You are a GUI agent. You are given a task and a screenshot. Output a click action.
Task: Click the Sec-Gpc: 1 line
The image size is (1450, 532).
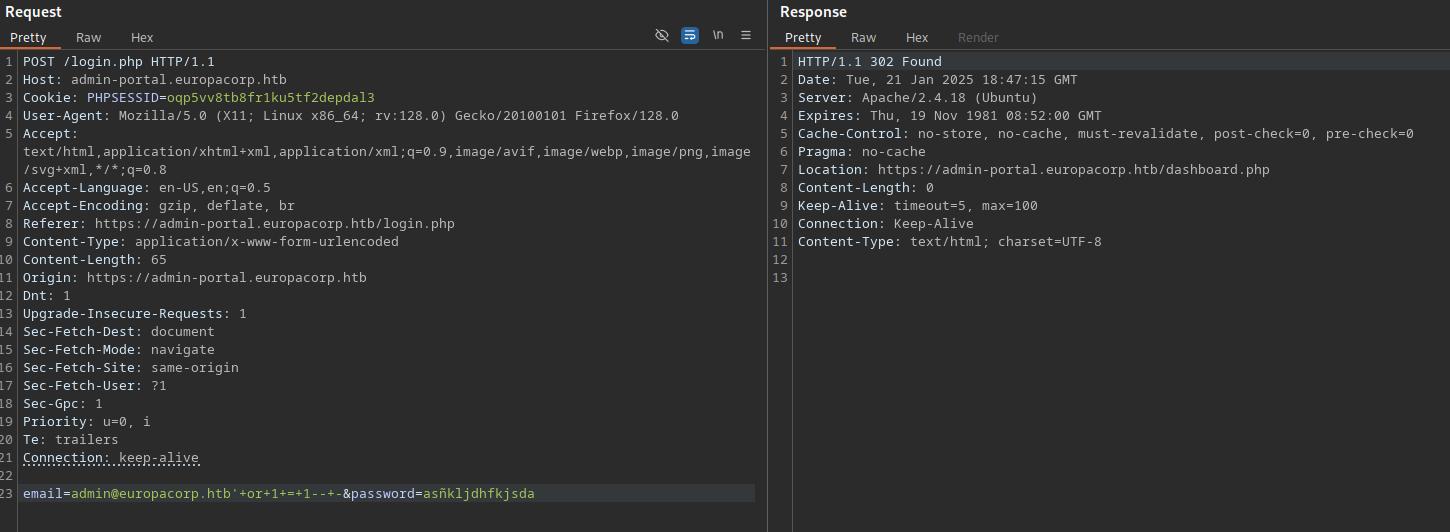[x=63, y=403]
